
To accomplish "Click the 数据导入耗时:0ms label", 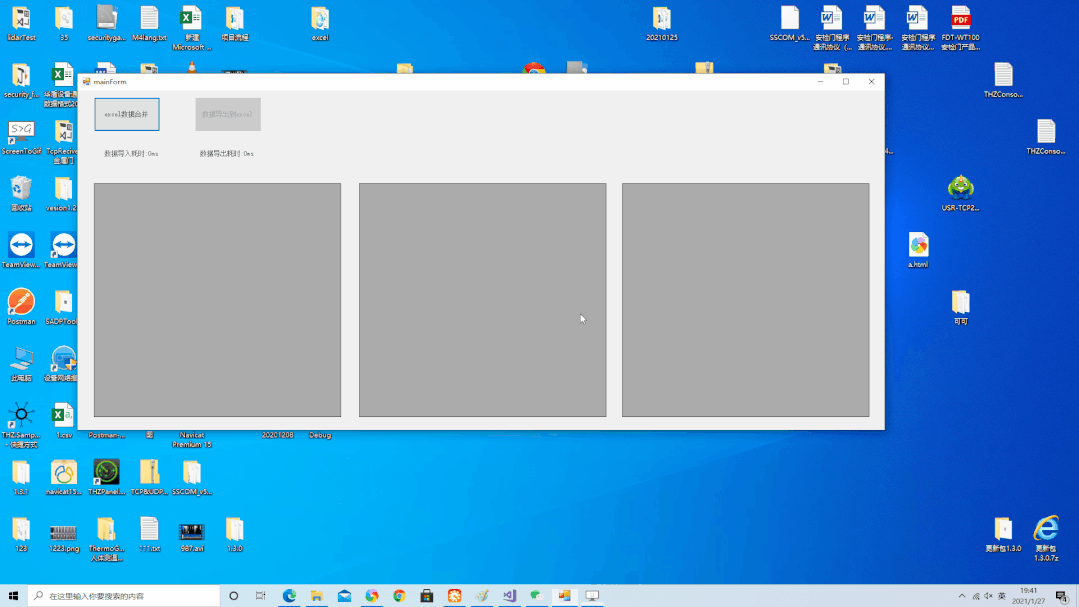I will click(x=131, y=153).
